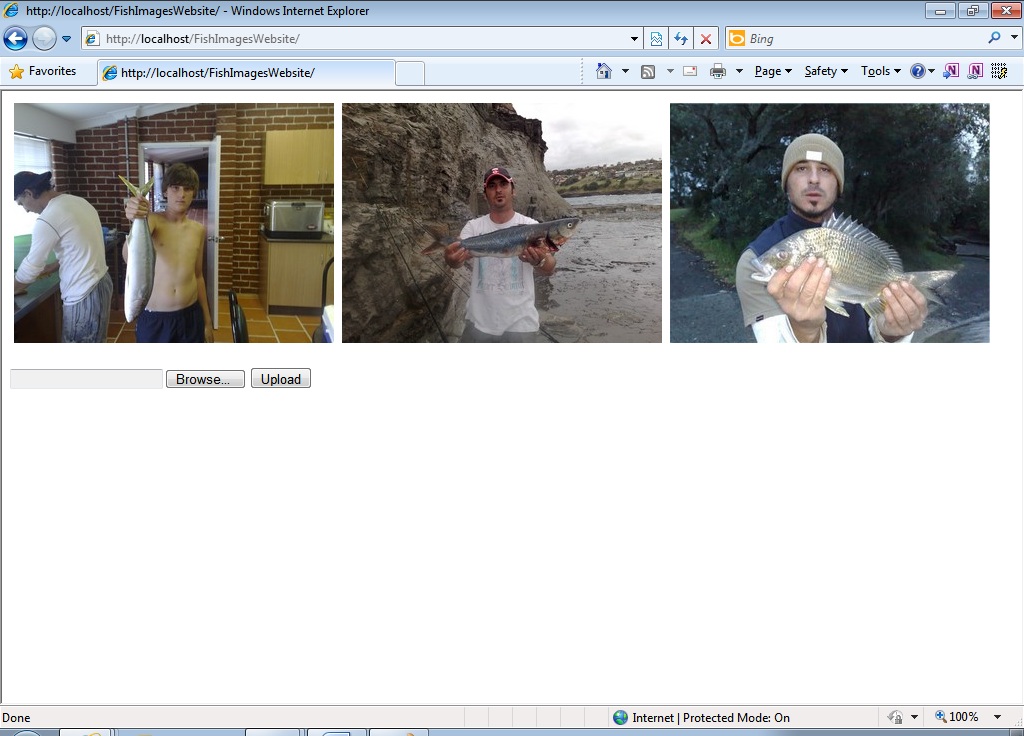Click the Read Mail envelope icon
The height and width of the screenshot is (736, 1024).
pyautogui.click(x=690, y=71)
